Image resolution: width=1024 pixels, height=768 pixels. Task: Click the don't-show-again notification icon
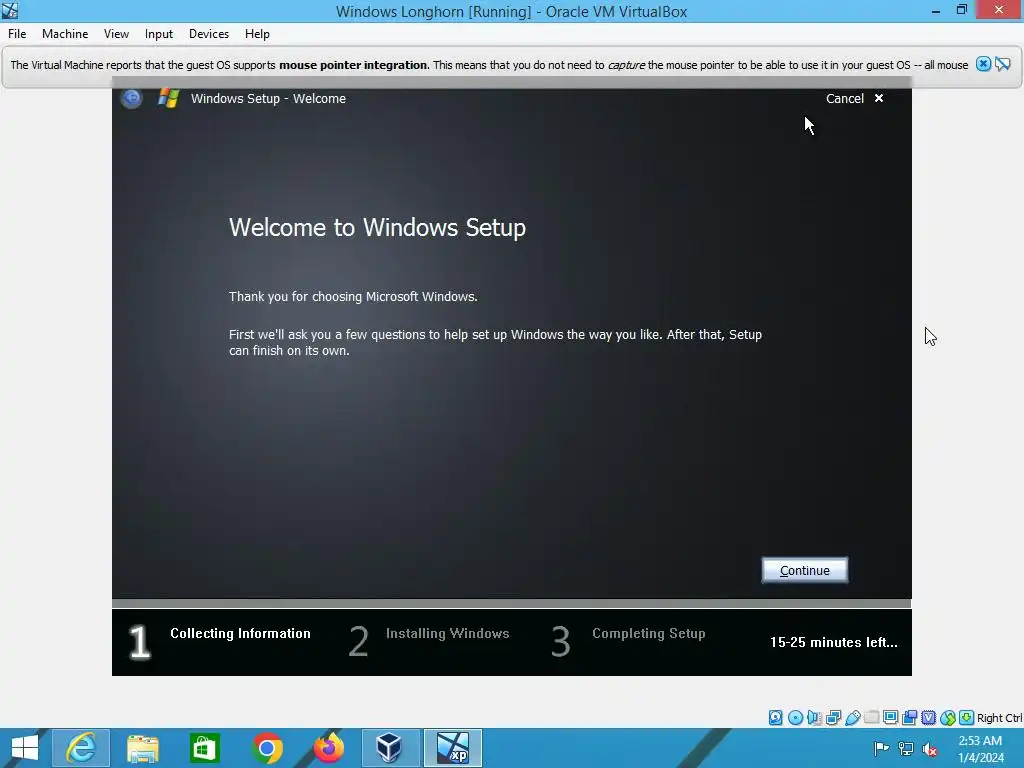[1002, 64]
